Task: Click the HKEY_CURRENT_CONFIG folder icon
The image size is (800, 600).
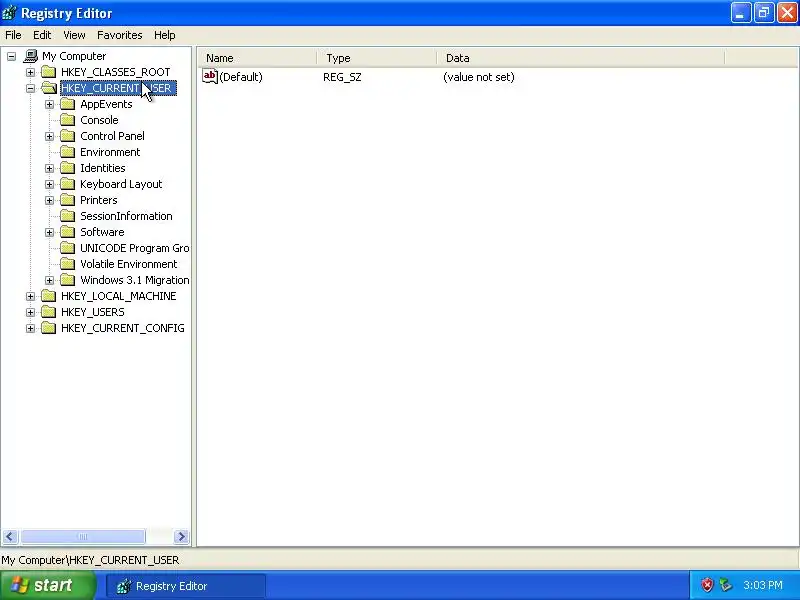Action: click(x=48, y=328)
